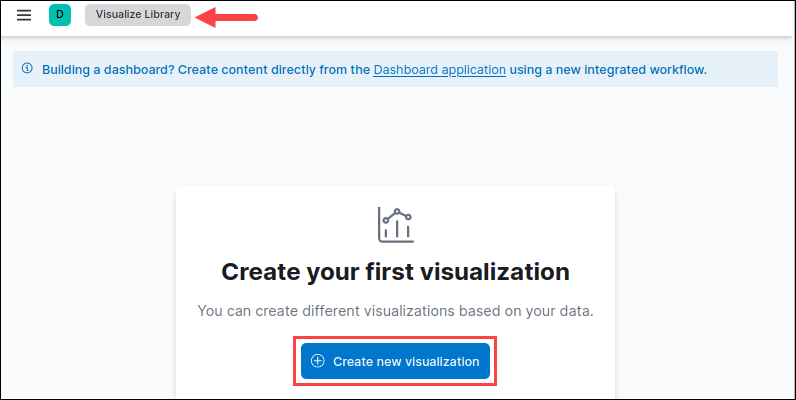Click the Create new visualization button
796x400 pixels.
tap(395, 361)
